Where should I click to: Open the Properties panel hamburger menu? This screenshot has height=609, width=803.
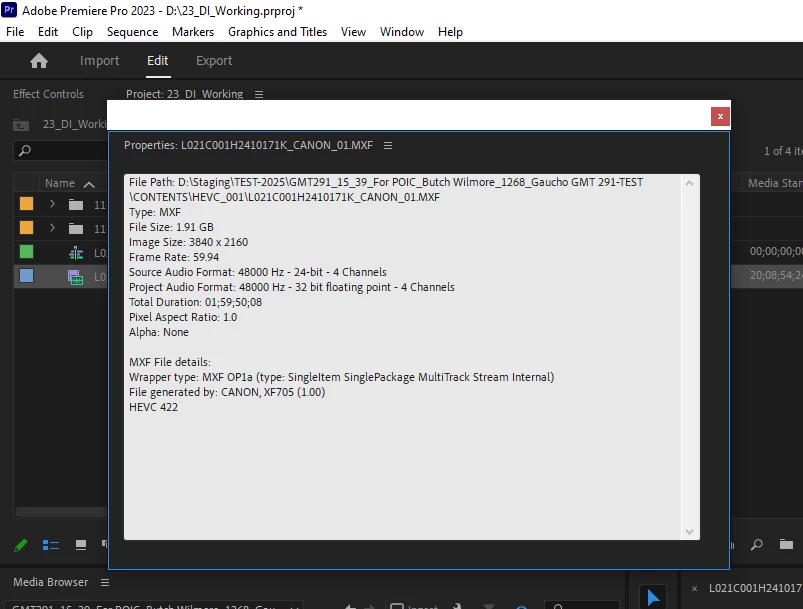tap(388, 145)
